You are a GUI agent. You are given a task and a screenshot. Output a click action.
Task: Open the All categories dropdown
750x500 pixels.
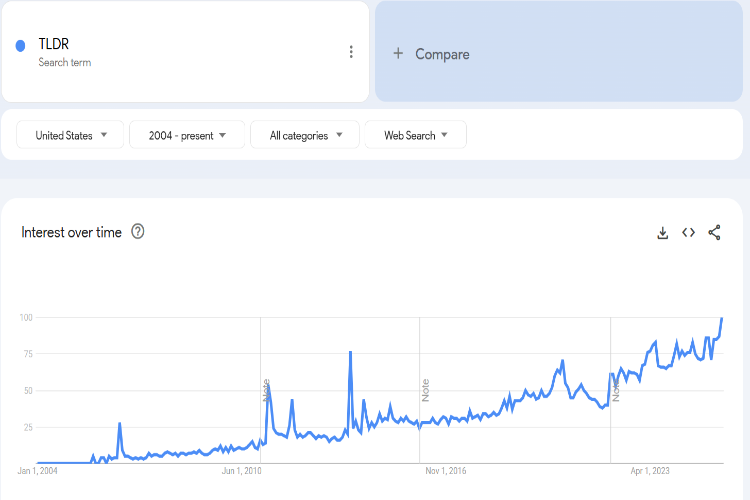coord(313,135)
